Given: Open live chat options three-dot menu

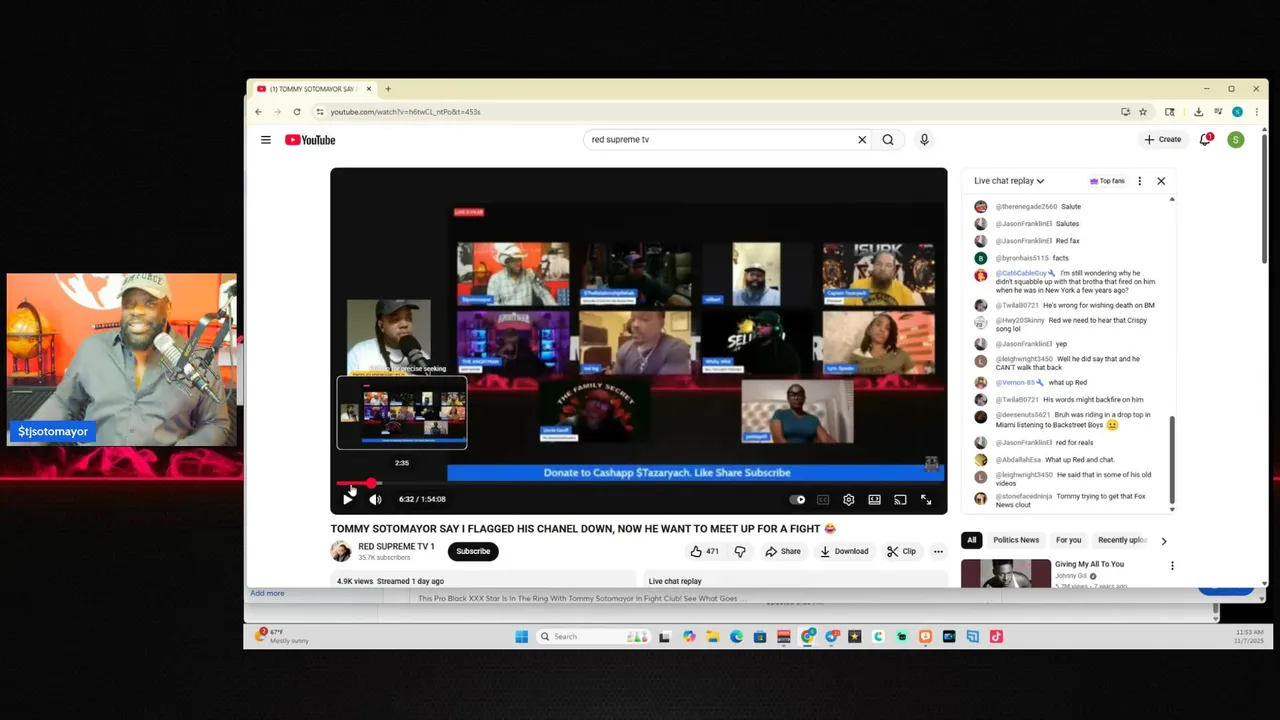Looking at the screenshot, I should (x=1139, y=181).
